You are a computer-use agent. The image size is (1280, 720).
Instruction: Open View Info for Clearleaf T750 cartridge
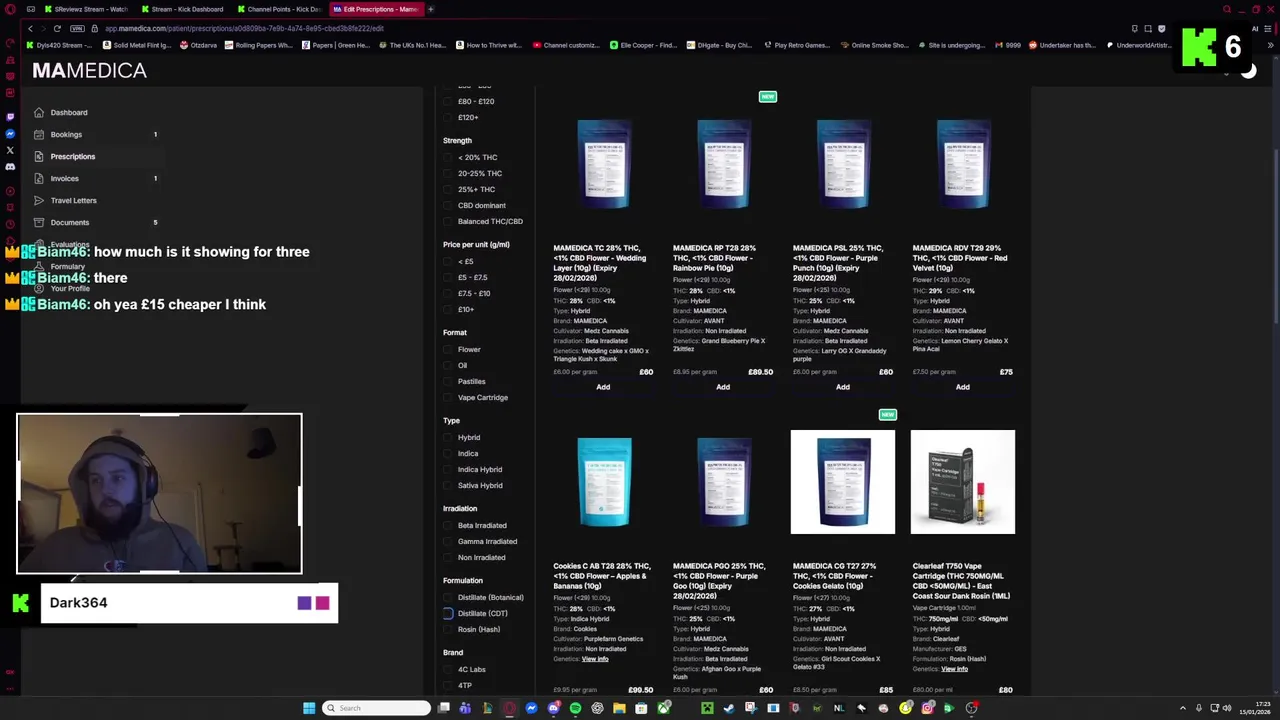point(954,669)
